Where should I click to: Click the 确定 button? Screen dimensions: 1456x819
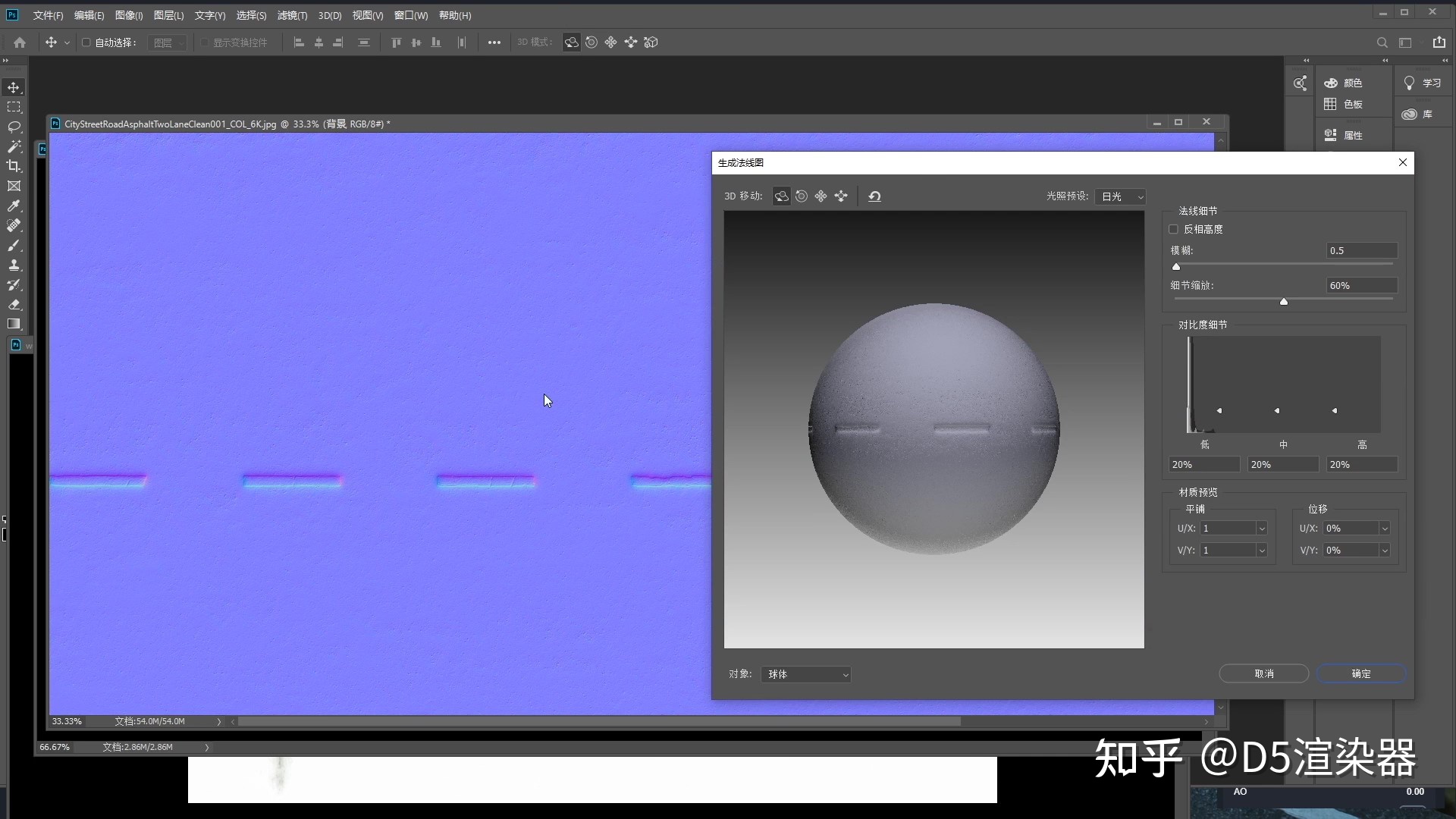coord(1360,673)
